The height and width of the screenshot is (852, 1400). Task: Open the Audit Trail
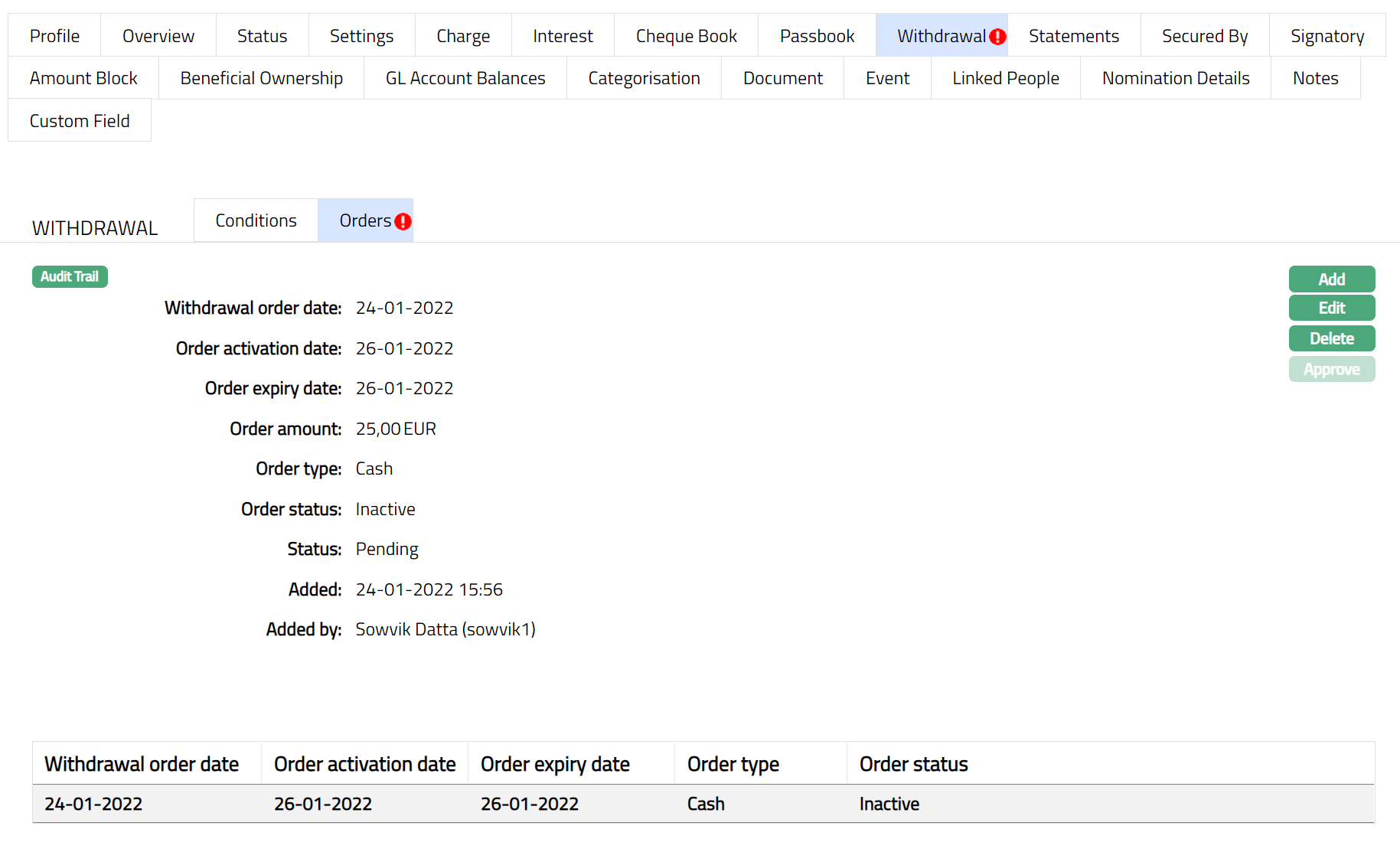tap(70, 276)
